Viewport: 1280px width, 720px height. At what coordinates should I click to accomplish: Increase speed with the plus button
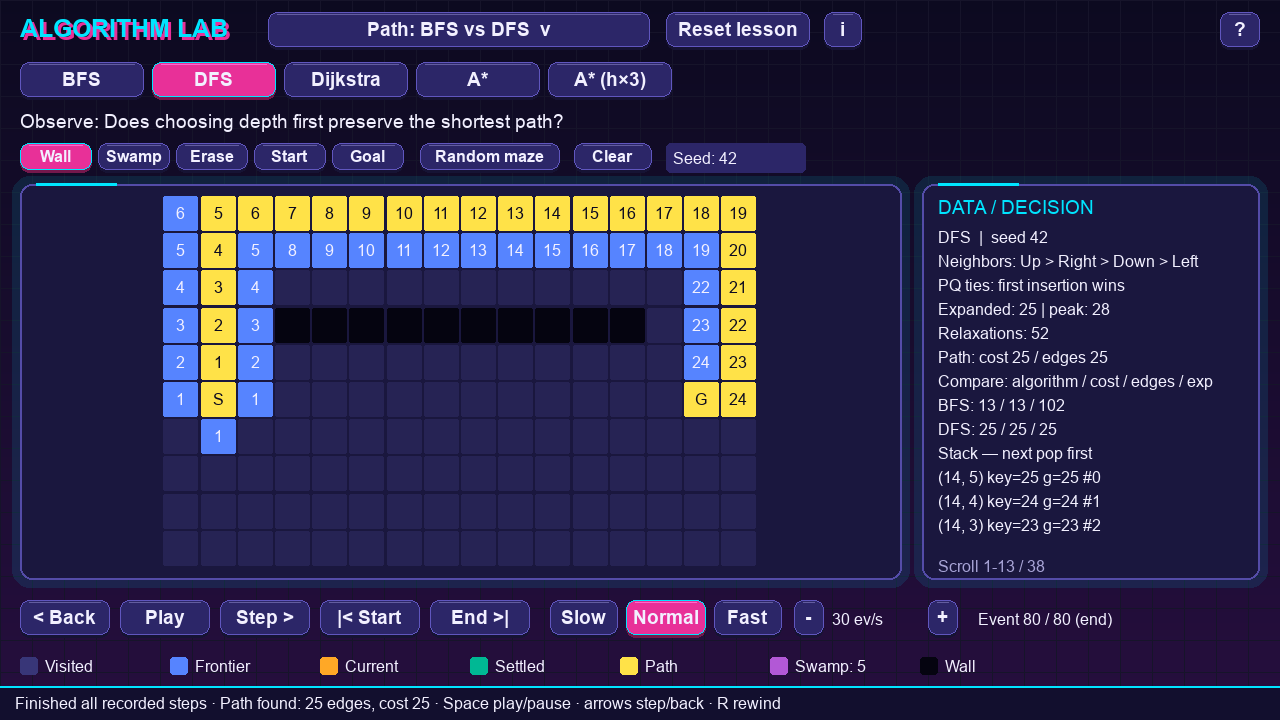[x=943, y=618]
